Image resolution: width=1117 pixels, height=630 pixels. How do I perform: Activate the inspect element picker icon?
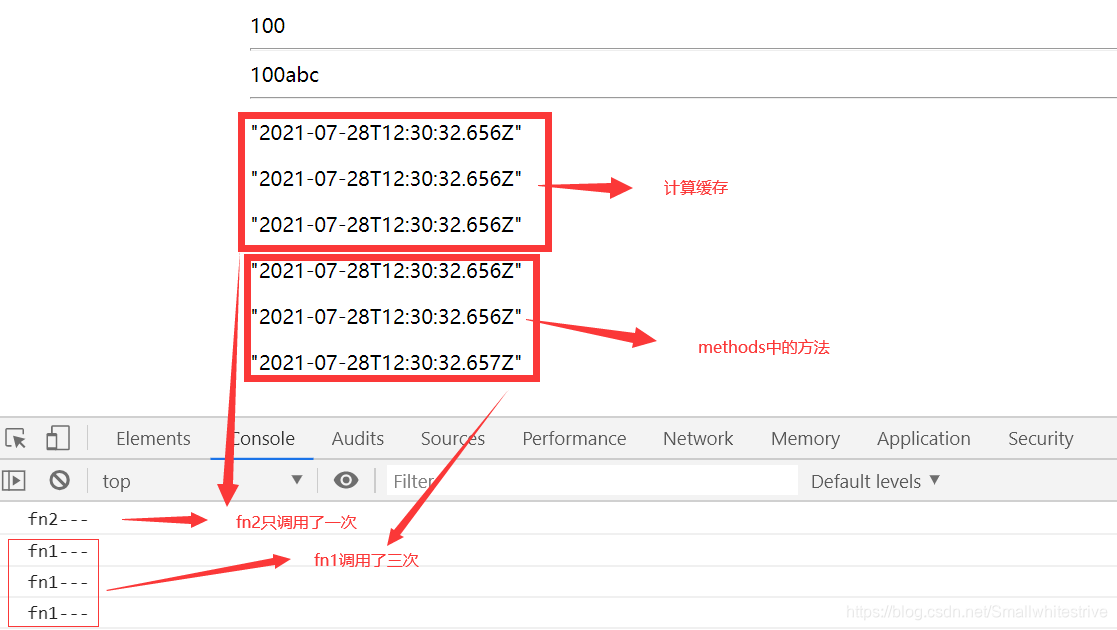point(16,438)
